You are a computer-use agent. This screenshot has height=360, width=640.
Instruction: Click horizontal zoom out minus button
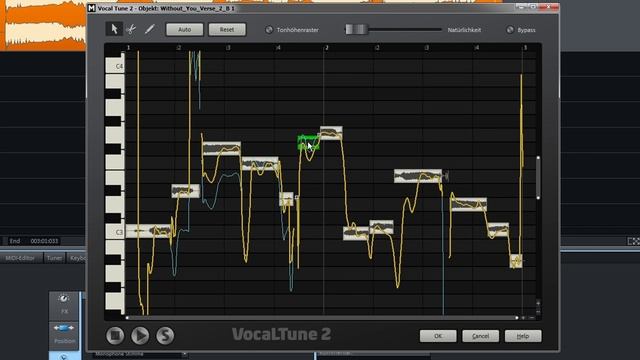coord(531,318)
